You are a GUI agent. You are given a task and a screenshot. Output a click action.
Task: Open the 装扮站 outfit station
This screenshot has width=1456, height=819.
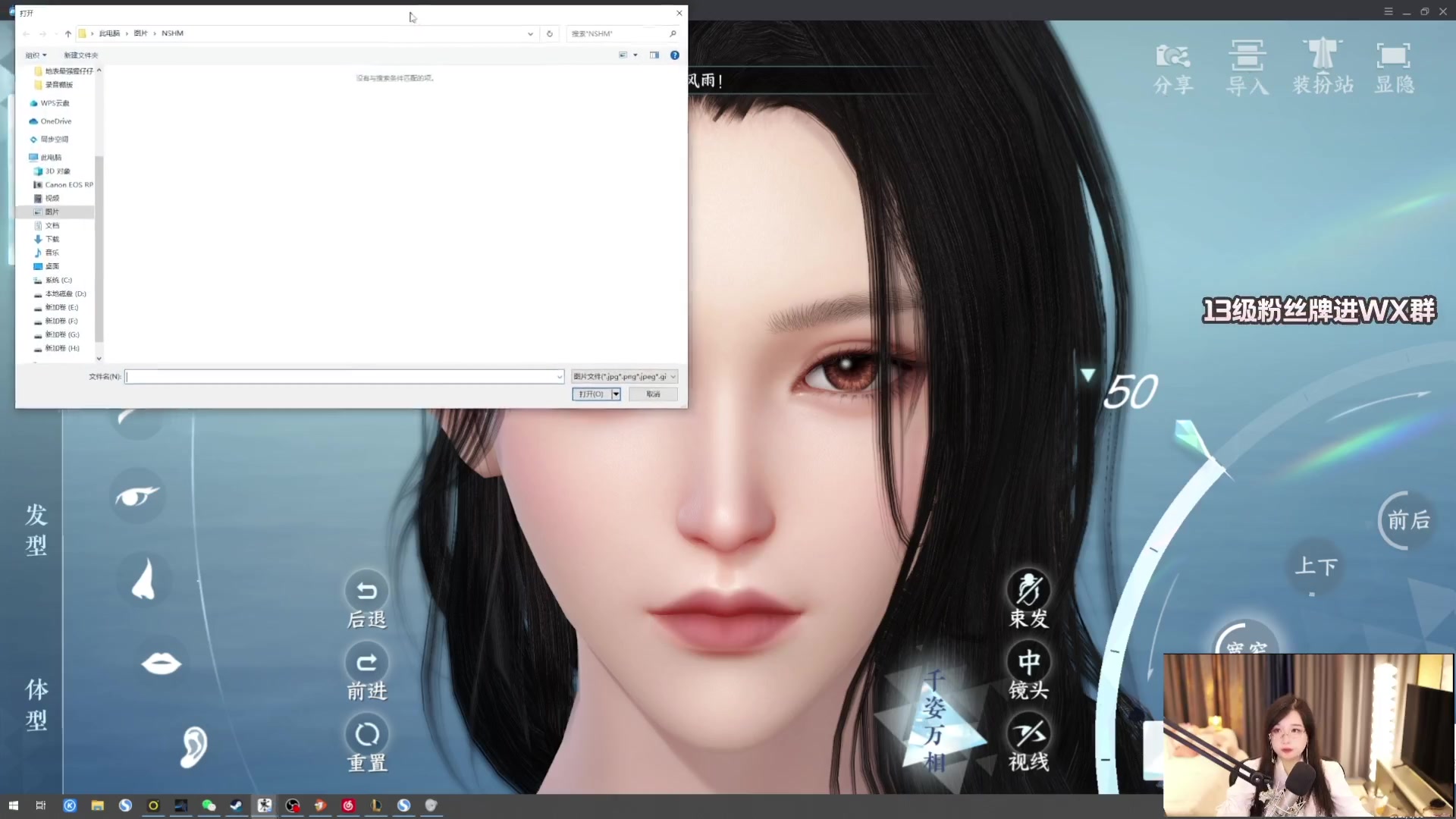pyautogui.click(x=1323, y=67)
